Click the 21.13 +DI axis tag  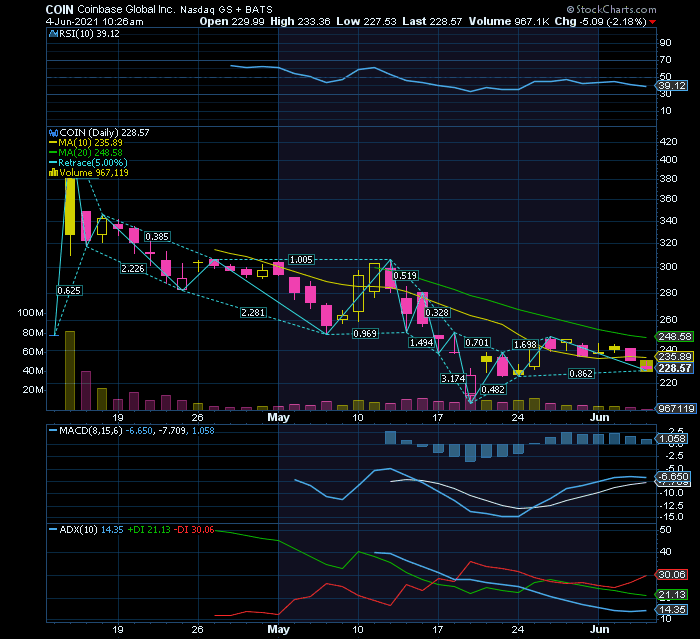coord(672,595)
